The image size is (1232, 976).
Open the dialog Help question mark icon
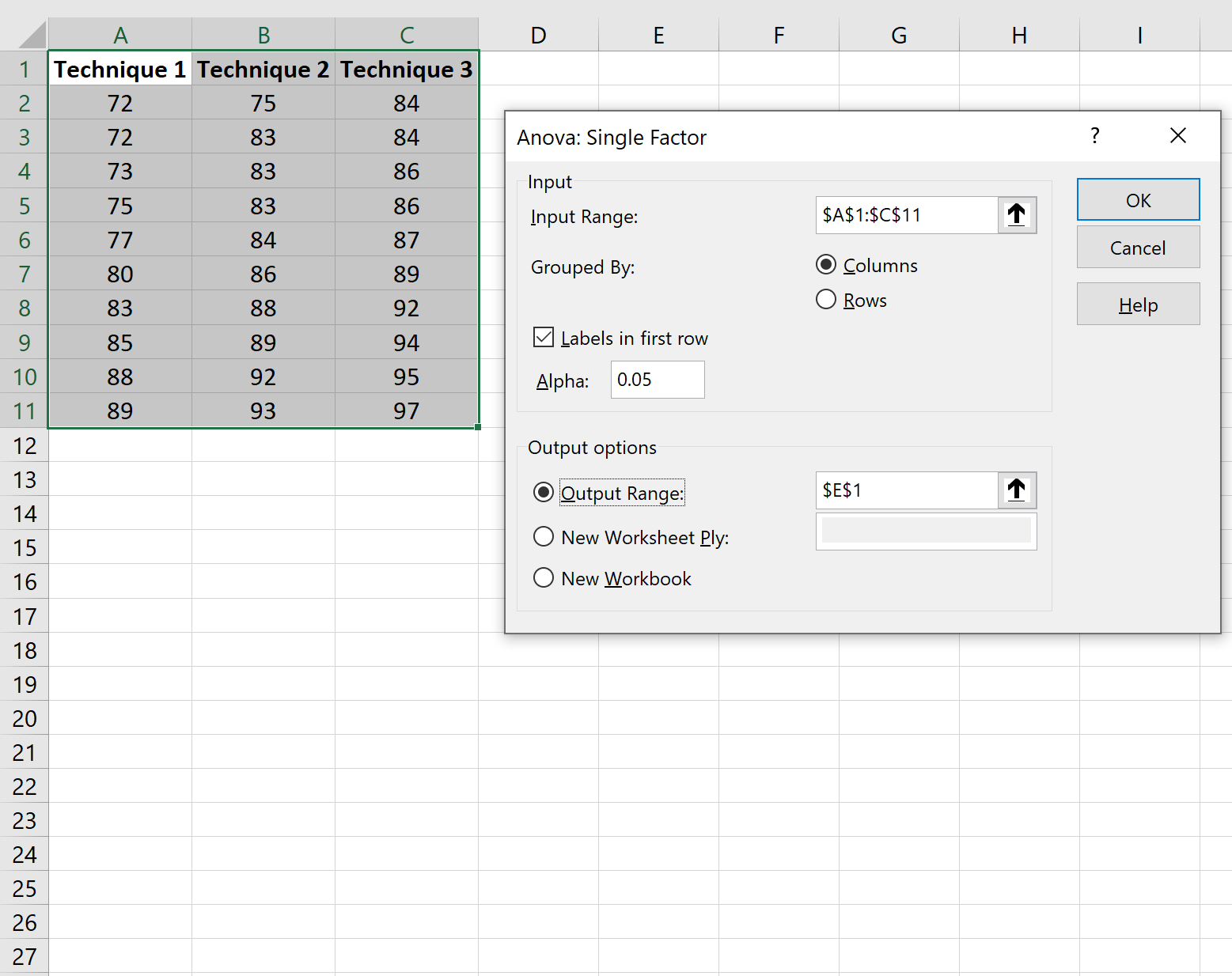1095,136
